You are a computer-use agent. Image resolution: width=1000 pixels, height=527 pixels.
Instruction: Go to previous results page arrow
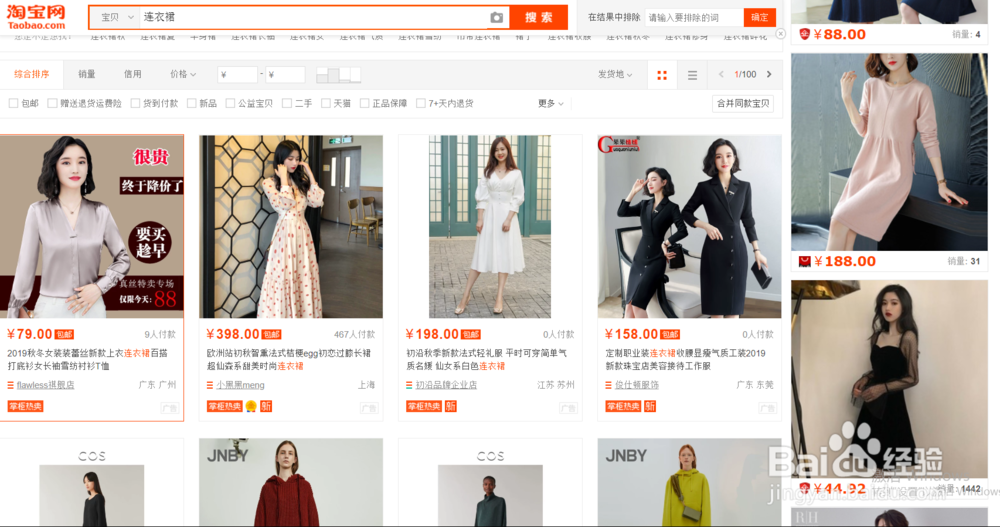point(721,75)
